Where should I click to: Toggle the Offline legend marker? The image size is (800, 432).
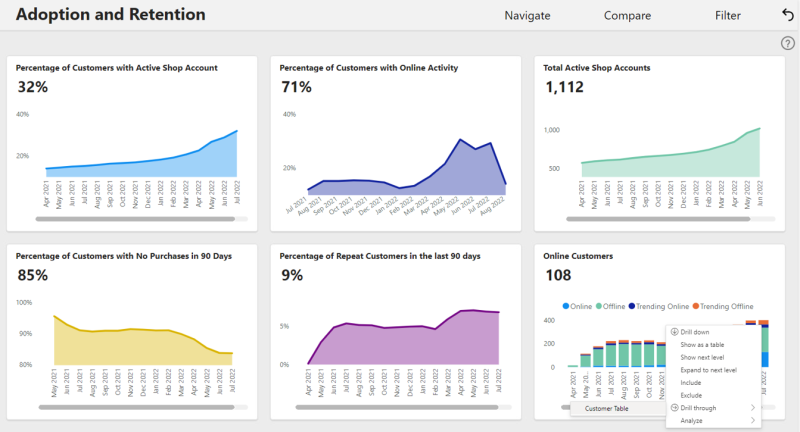click(598, 306)
